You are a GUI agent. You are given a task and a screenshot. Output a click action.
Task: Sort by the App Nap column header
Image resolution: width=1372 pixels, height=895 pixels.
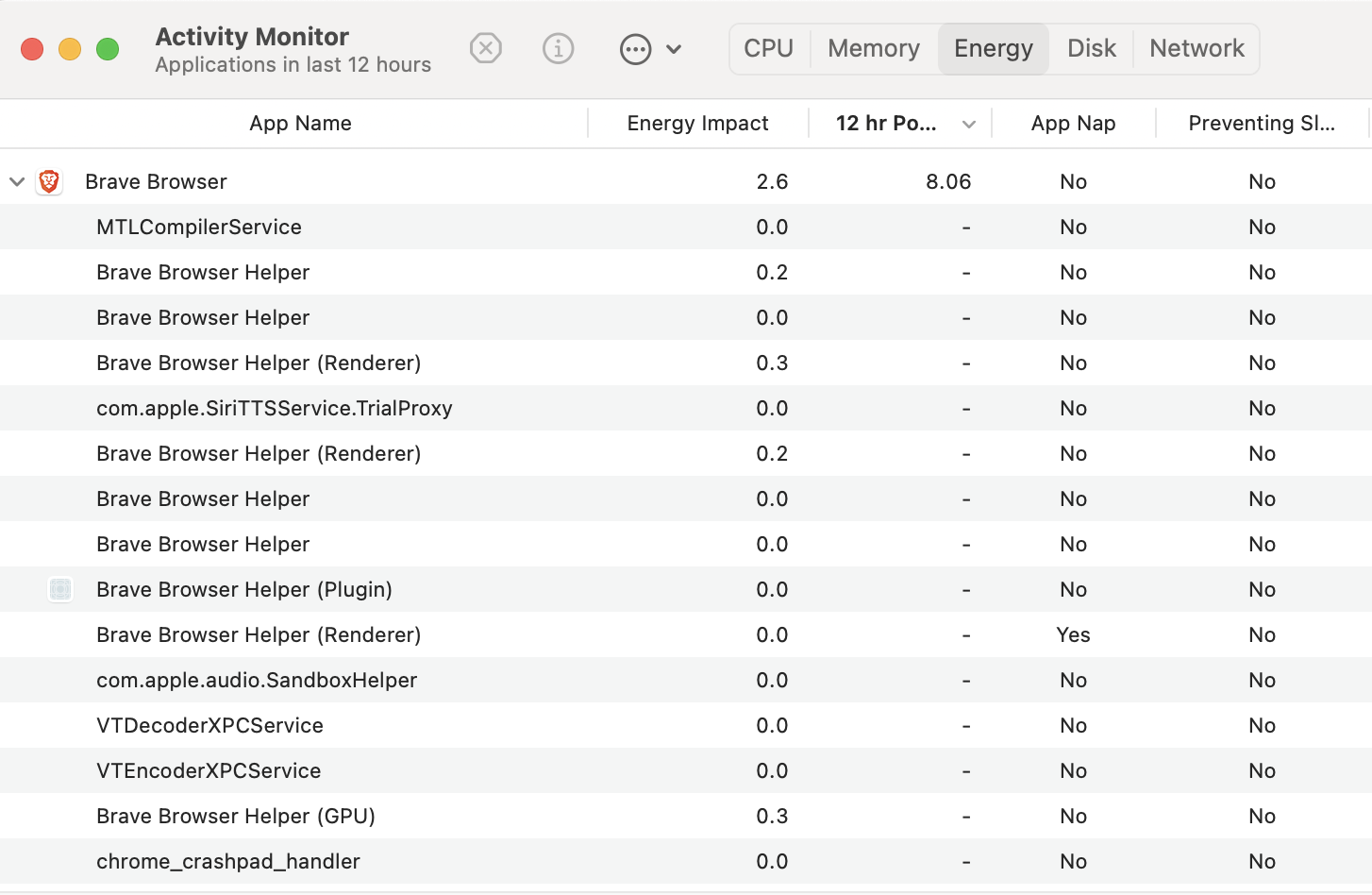pos(1074,123)
